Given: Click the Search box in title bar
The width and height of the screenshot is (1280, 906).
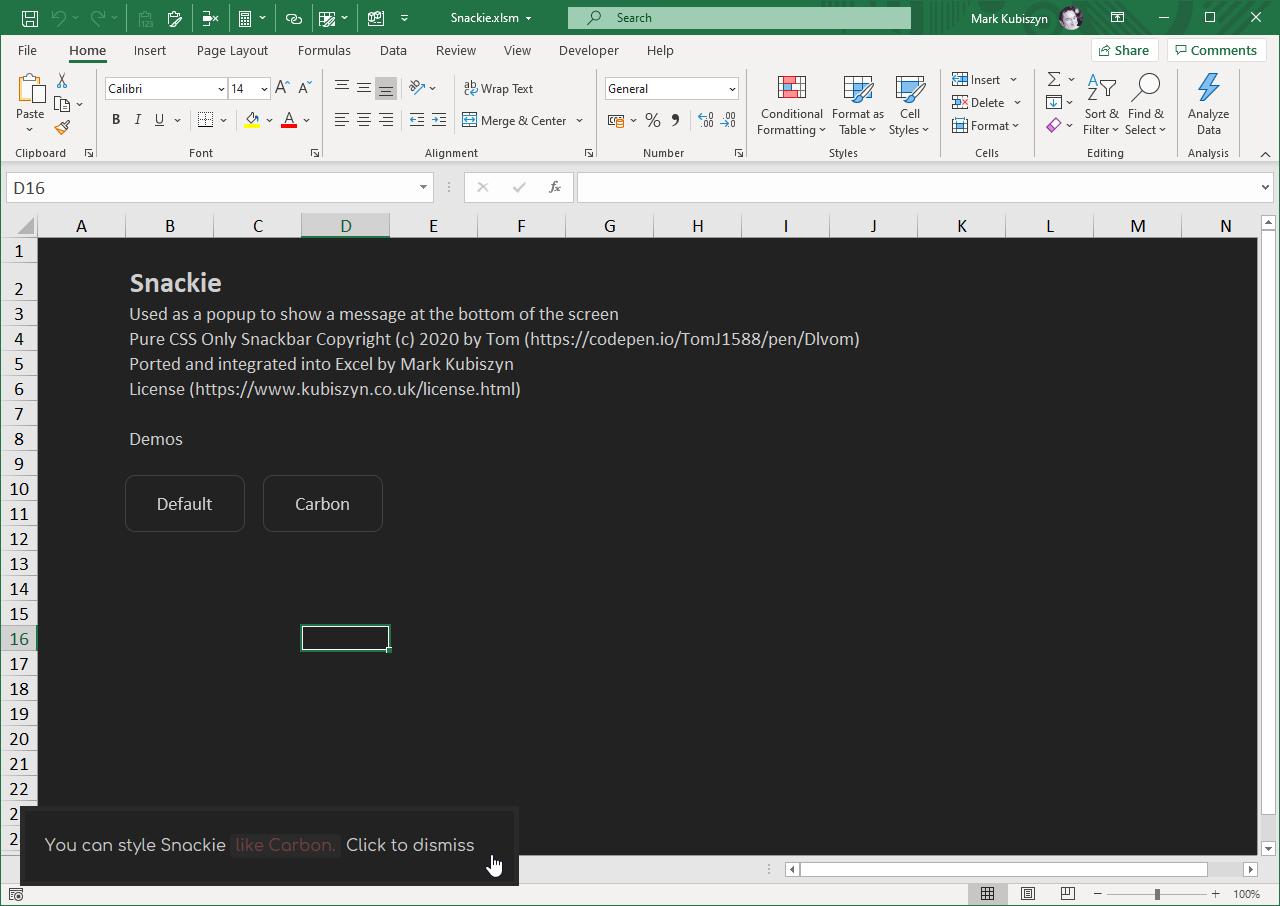Looking at the screenshot, I should click(x=738, y=18).
